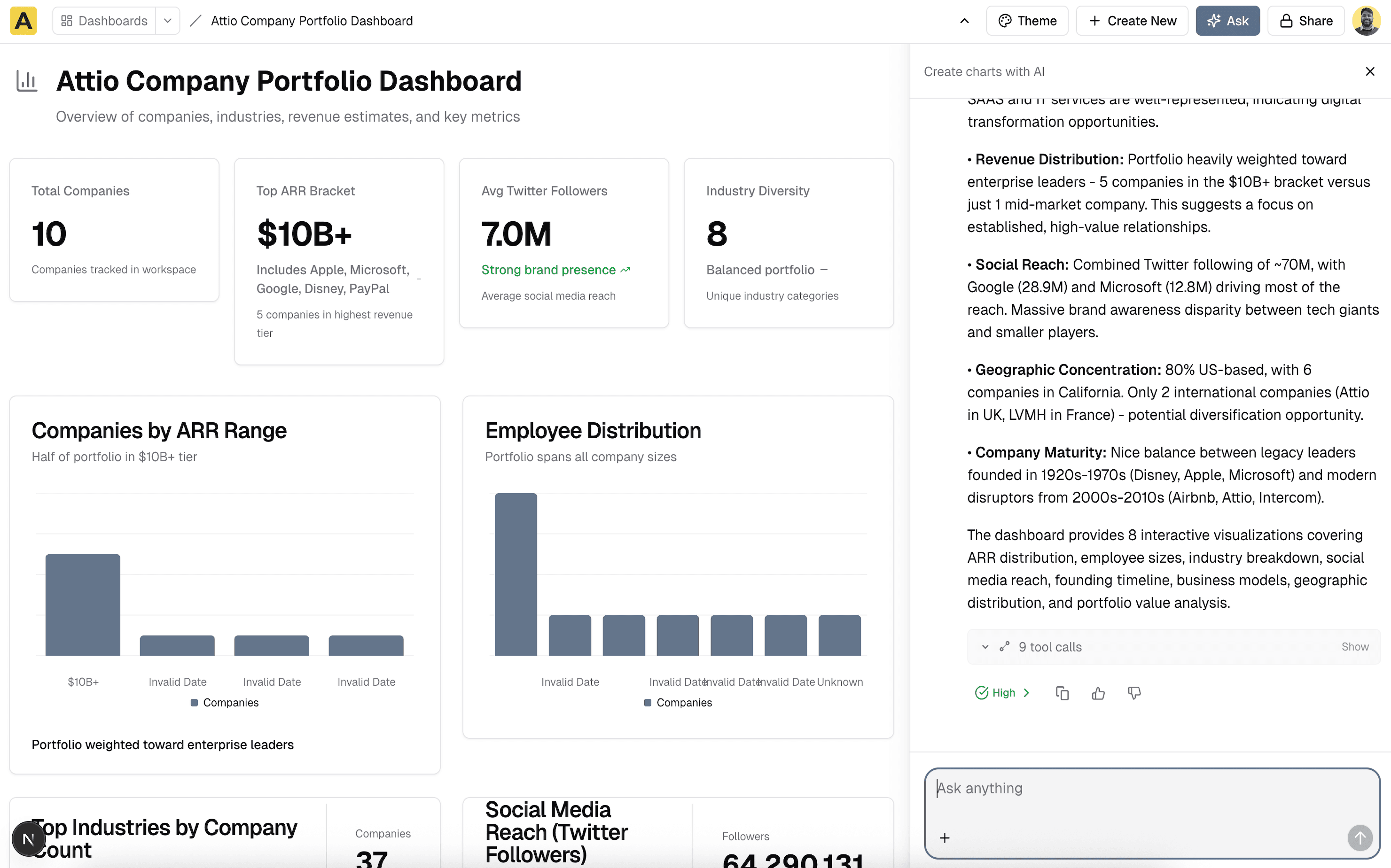Click the bar chart icon beside dashboard title
Screen dimensions: 1391x868
pos(26,81)
